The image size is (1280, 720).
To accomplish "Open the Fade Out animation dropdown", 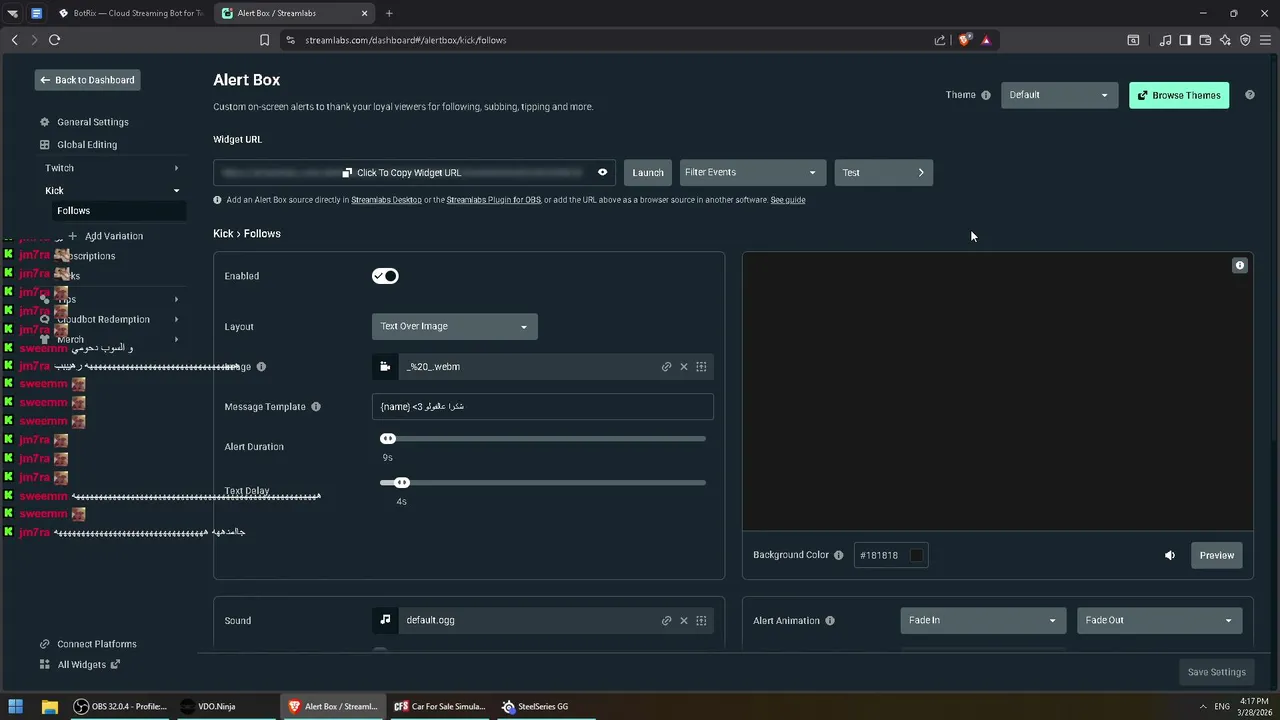I will click(x=1160, y=620).
